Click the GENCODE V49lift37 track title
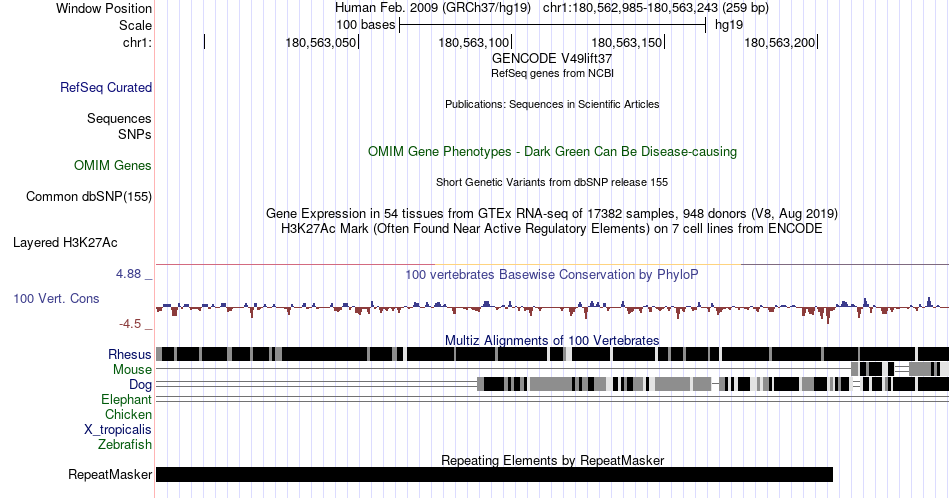 point(552,58)
